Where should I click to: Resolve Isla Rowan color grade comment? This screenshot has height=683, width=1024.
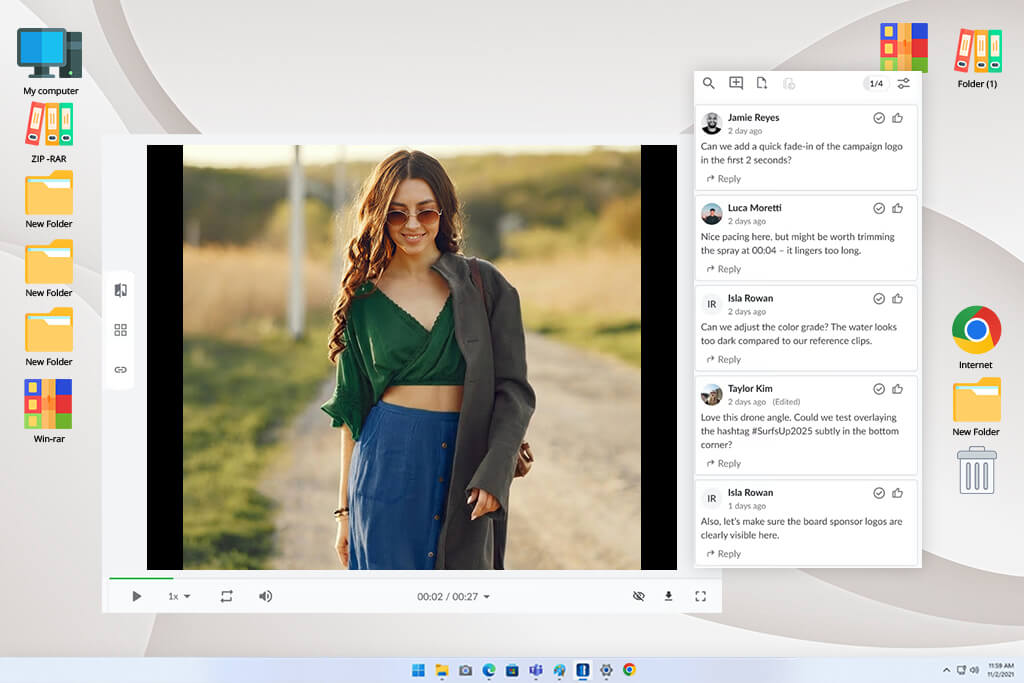879,298
